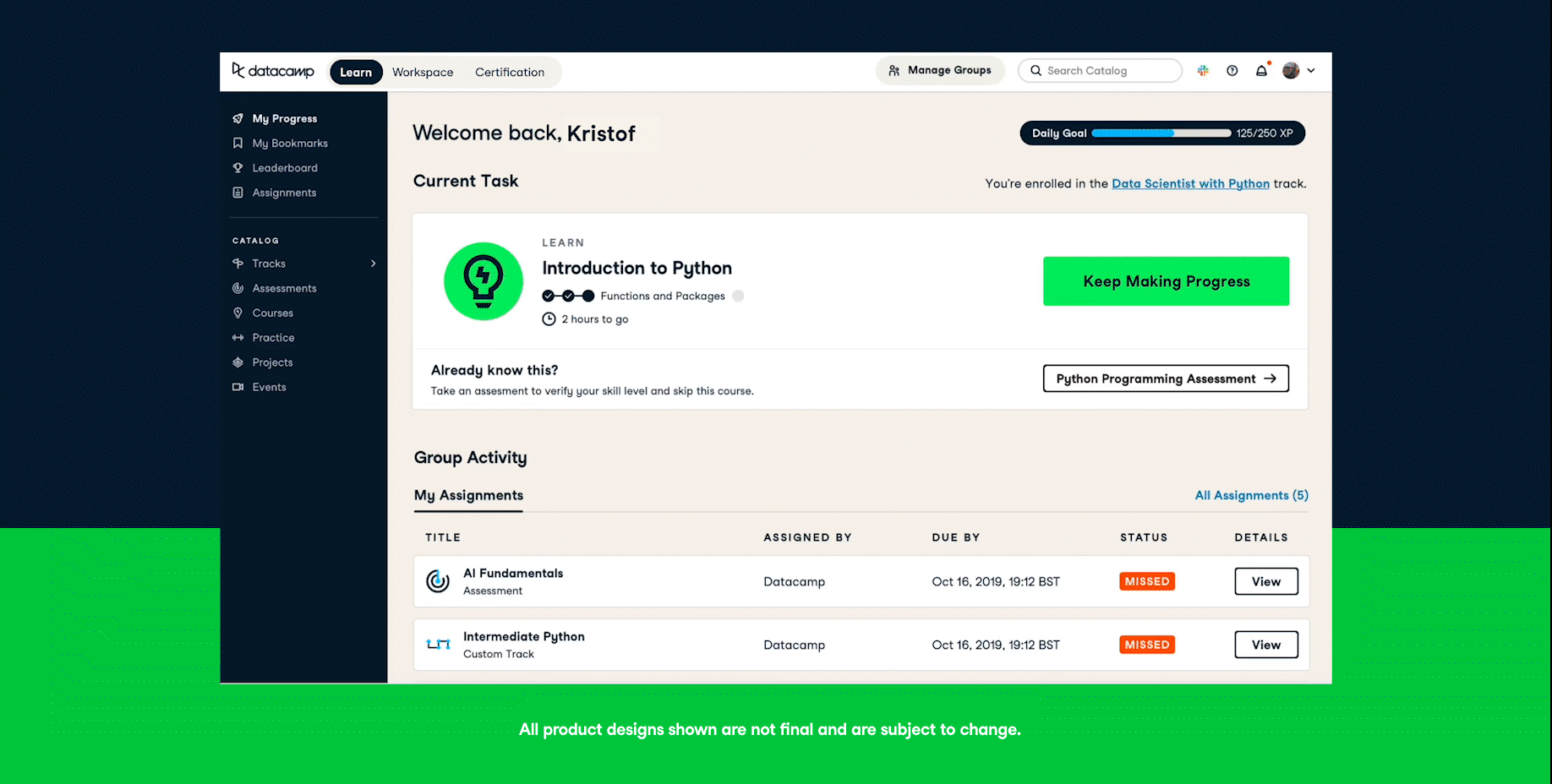Click the Intermediate Python track icon
This screenshot has width=1552, height=784.
pyautogui.click(x=438, y=645)
